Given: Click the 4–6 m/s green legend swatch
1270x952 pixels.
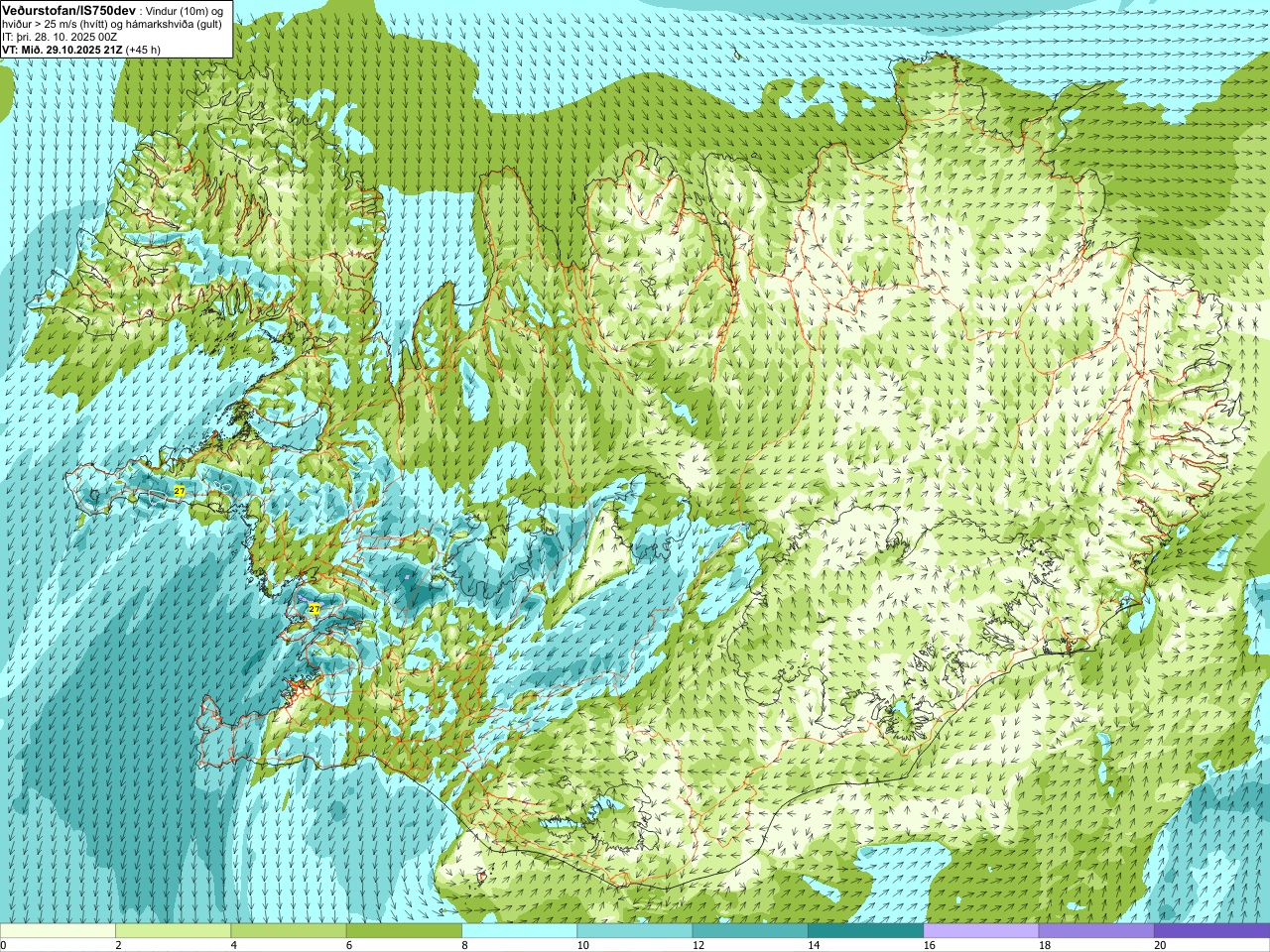Looking at the screenshot, I should [x=289, y=931].
